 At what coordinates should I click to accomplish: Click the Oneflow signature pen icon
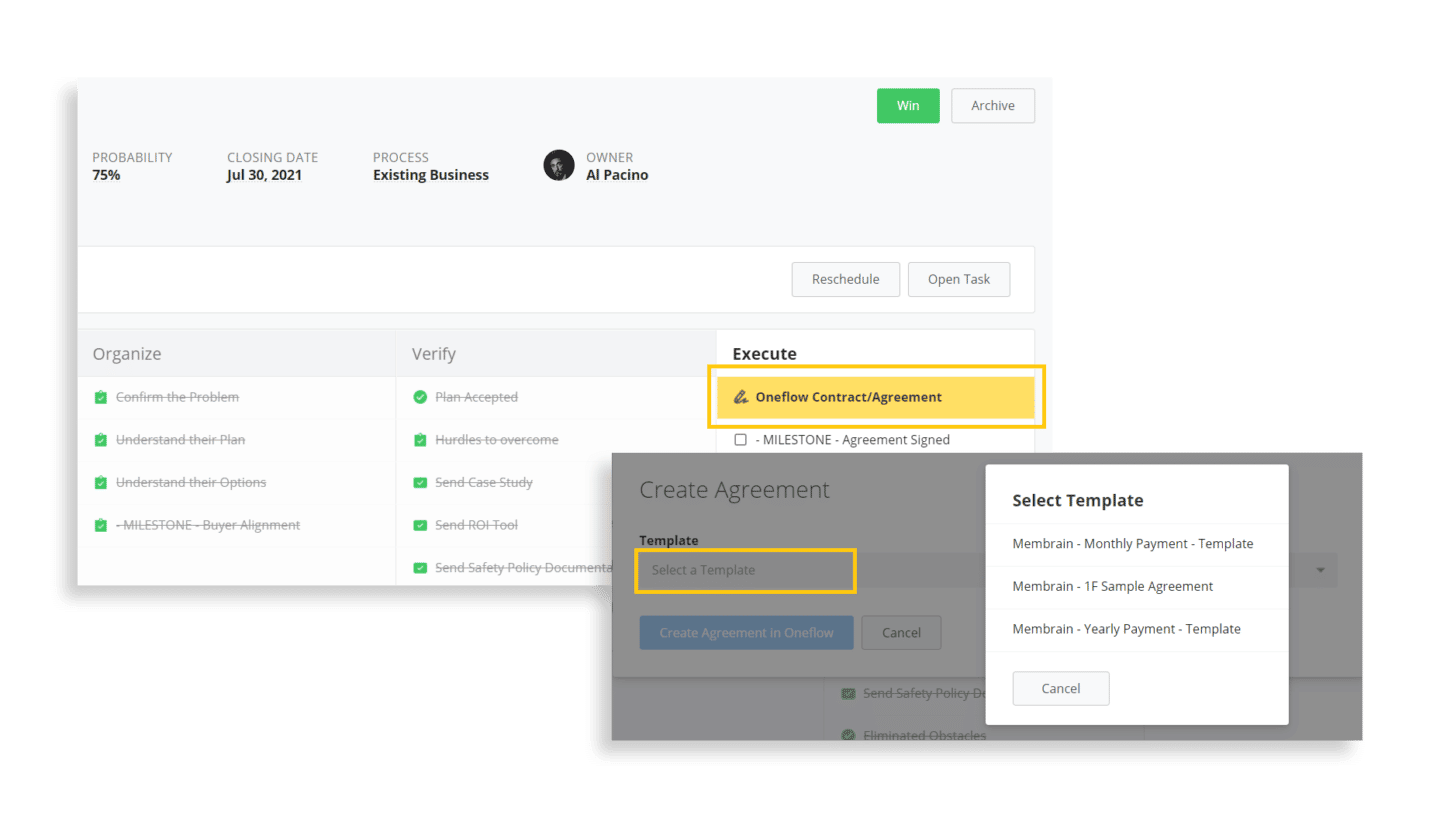(x=741, y=397)
